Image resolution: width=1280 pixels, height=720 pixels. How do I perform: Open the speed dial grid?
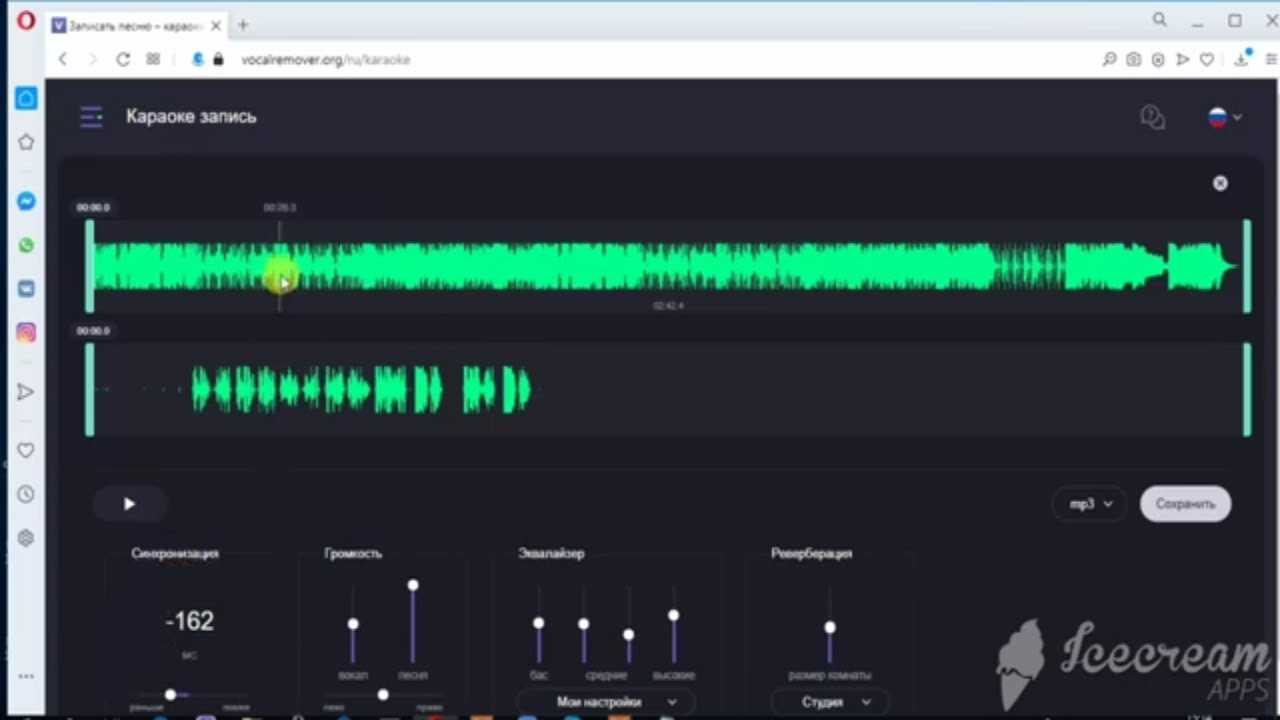click(x=153, y=59)
